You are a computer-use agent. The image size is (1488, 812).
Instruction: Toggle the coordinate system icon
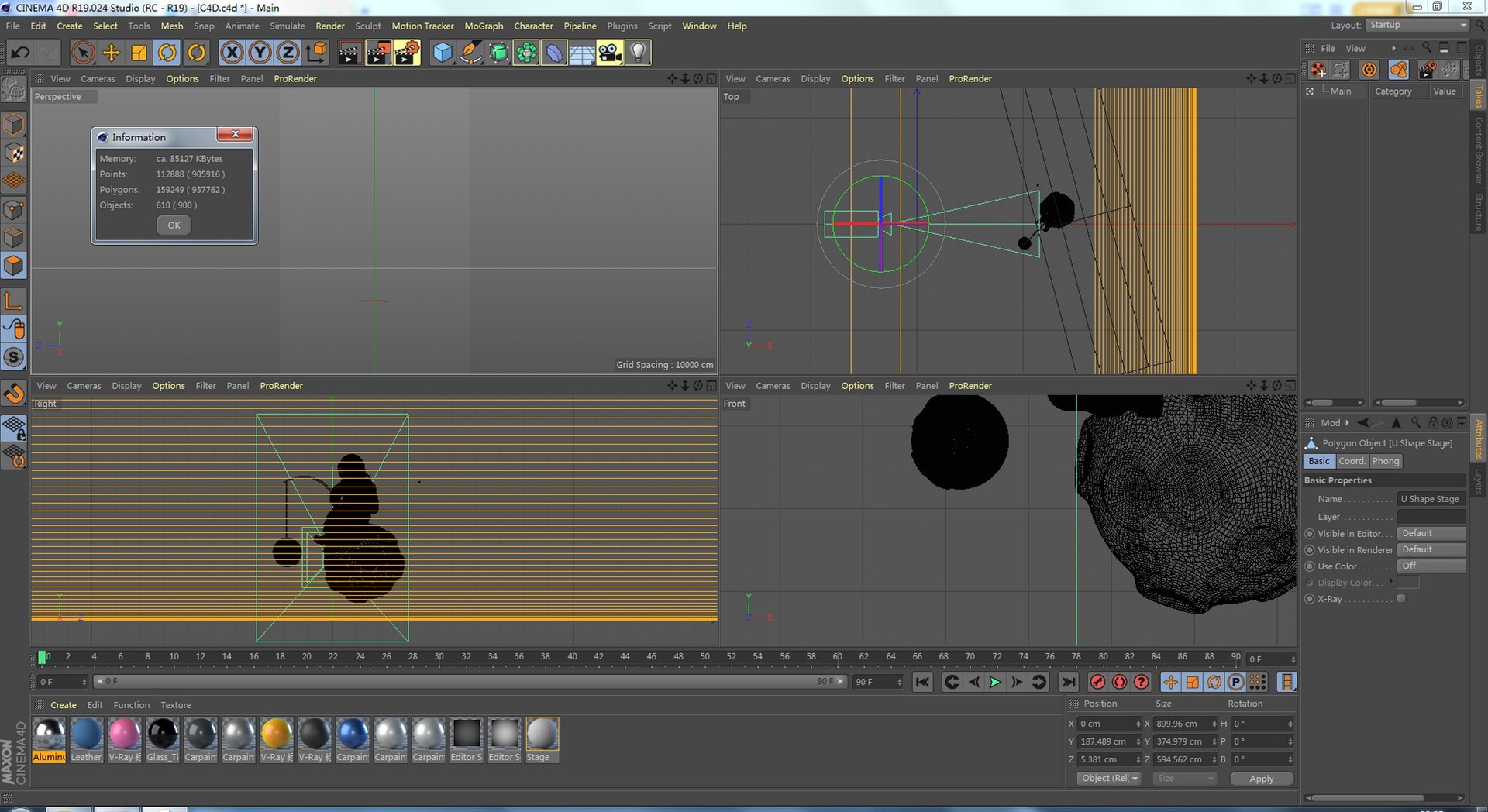316,53
